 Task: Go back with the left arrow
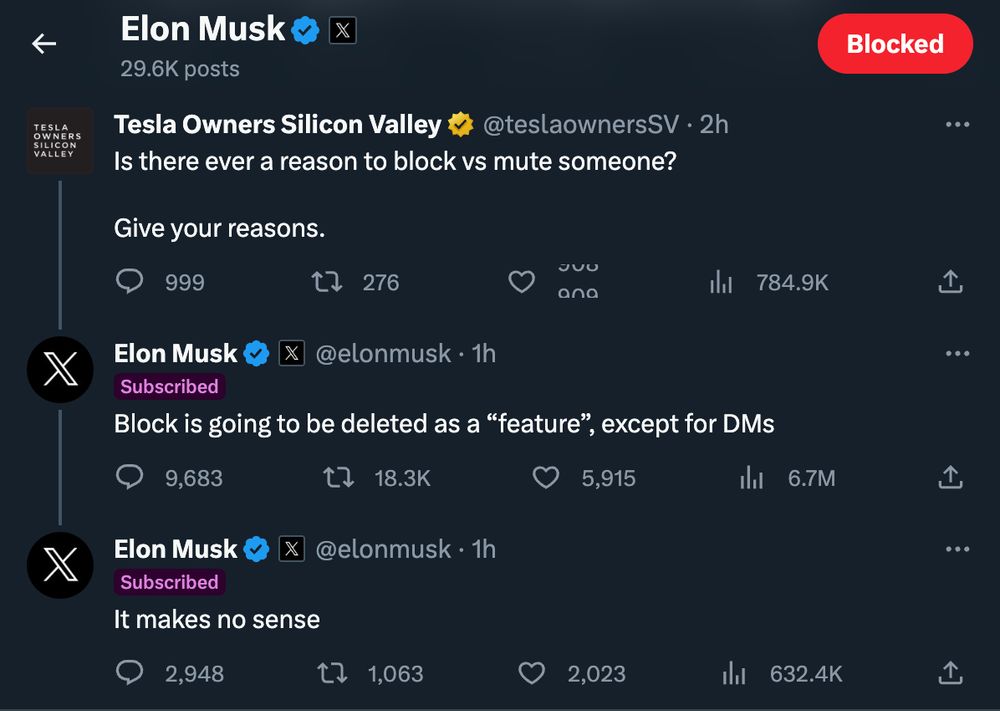pos(44,44)
